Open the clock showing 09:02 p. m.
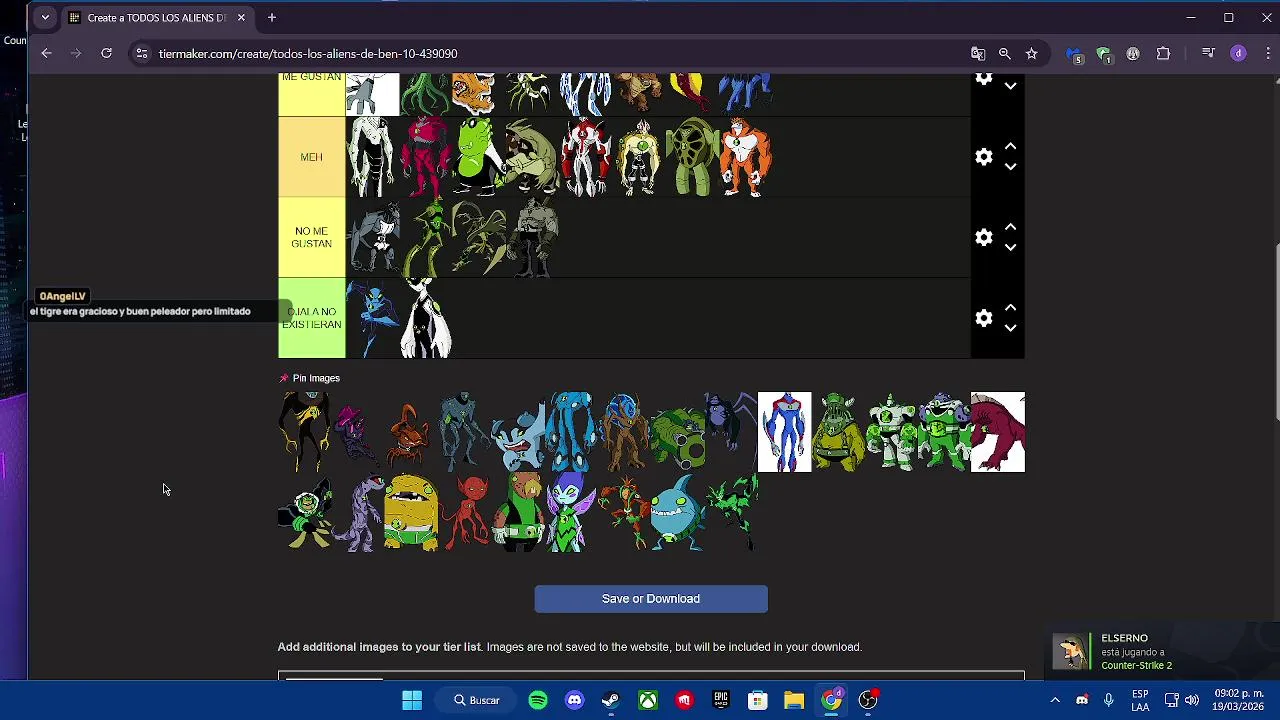Image resolution: width=1280 pixels, height=720 pixels. pyautogui.click(x=1239, y=700)
